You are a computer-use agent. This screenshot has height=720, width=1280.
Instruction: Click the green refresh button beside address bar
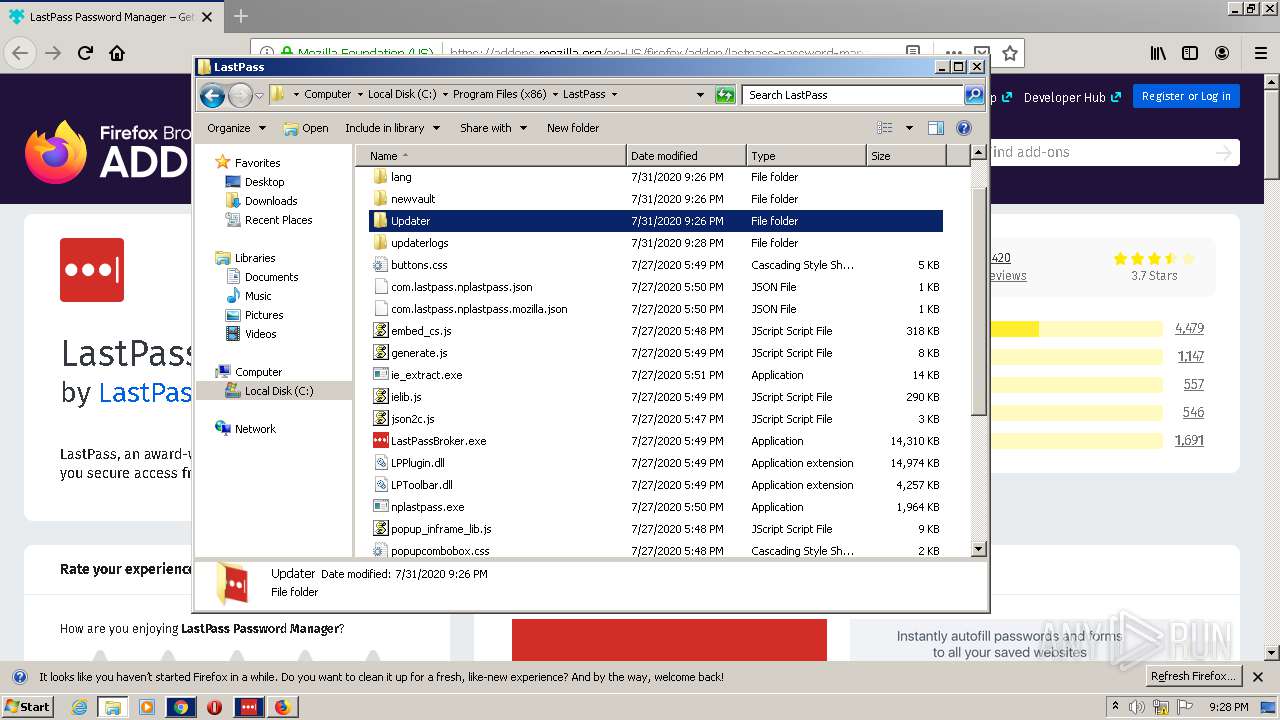pyautogui.click(x=725, y=95)
